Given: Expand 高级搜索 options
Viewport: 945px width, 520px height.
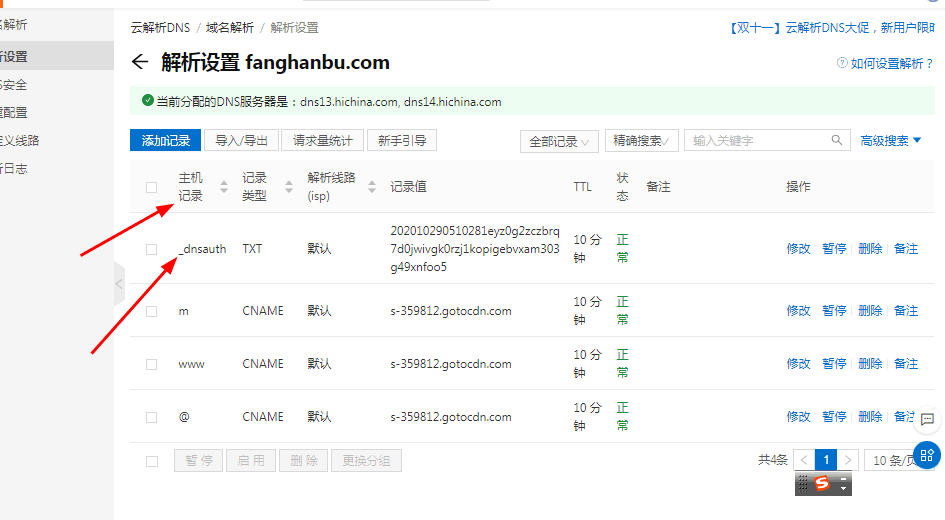Looking at the screenshot, I should pos(890,140).
